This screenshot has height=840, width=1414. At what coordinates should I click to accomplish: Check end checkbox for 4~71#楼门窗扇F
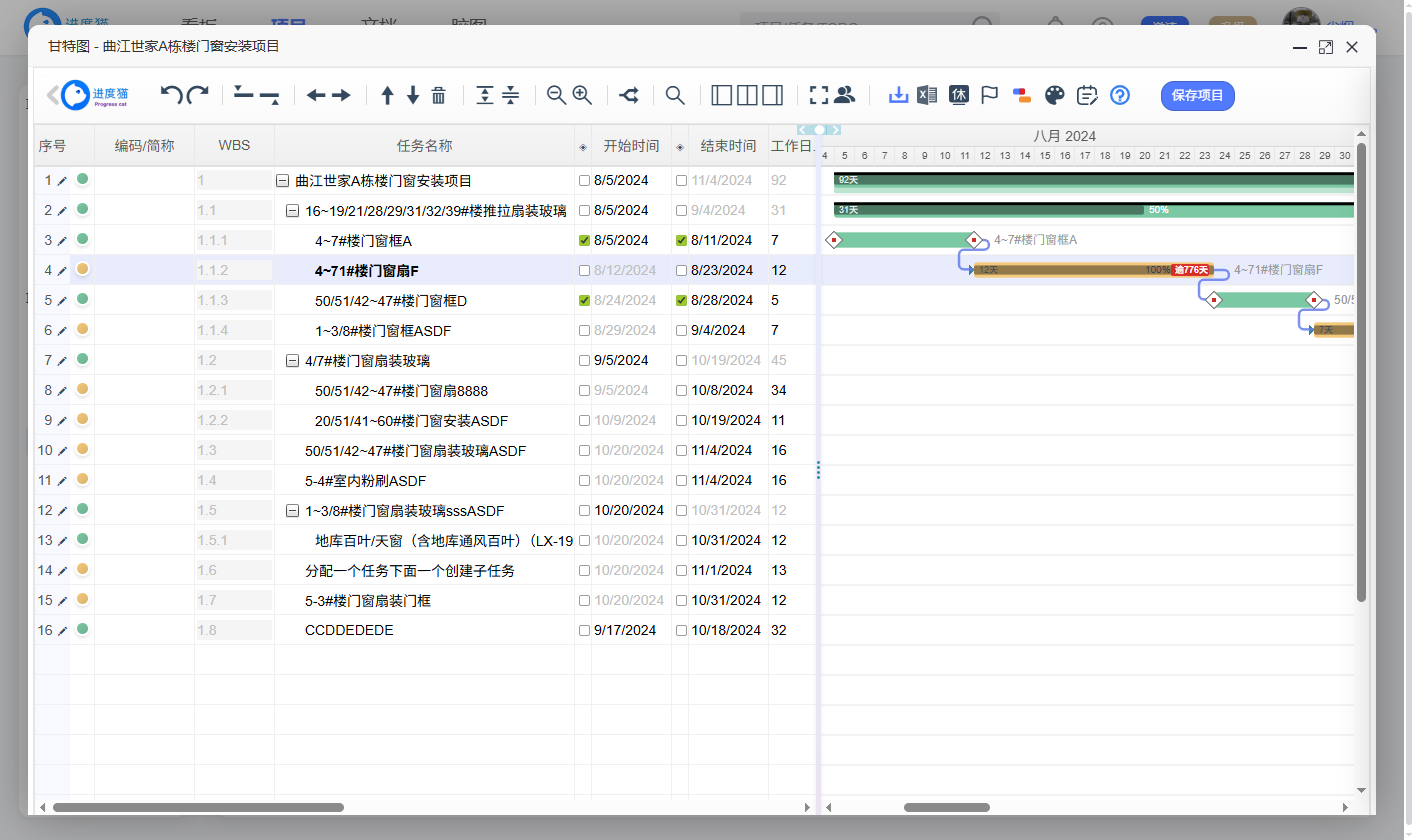click(x=681, y=271)
